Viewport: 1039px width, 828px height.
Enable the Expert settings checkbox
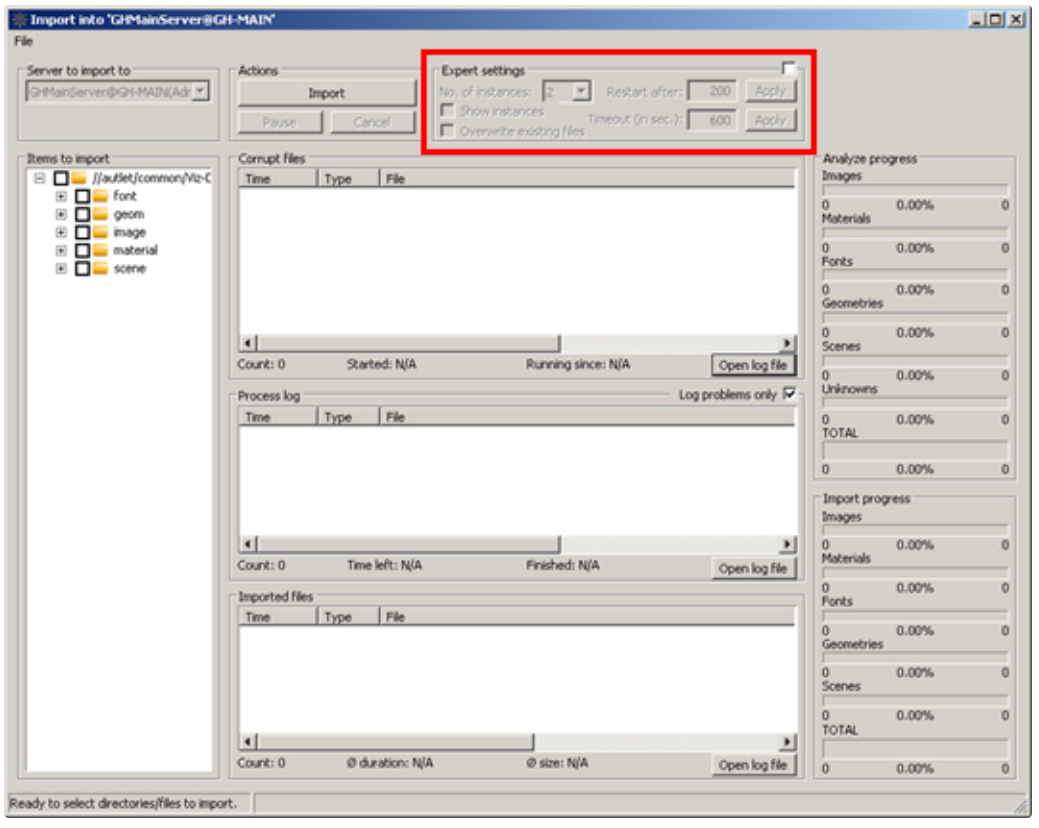pos(788,68)
